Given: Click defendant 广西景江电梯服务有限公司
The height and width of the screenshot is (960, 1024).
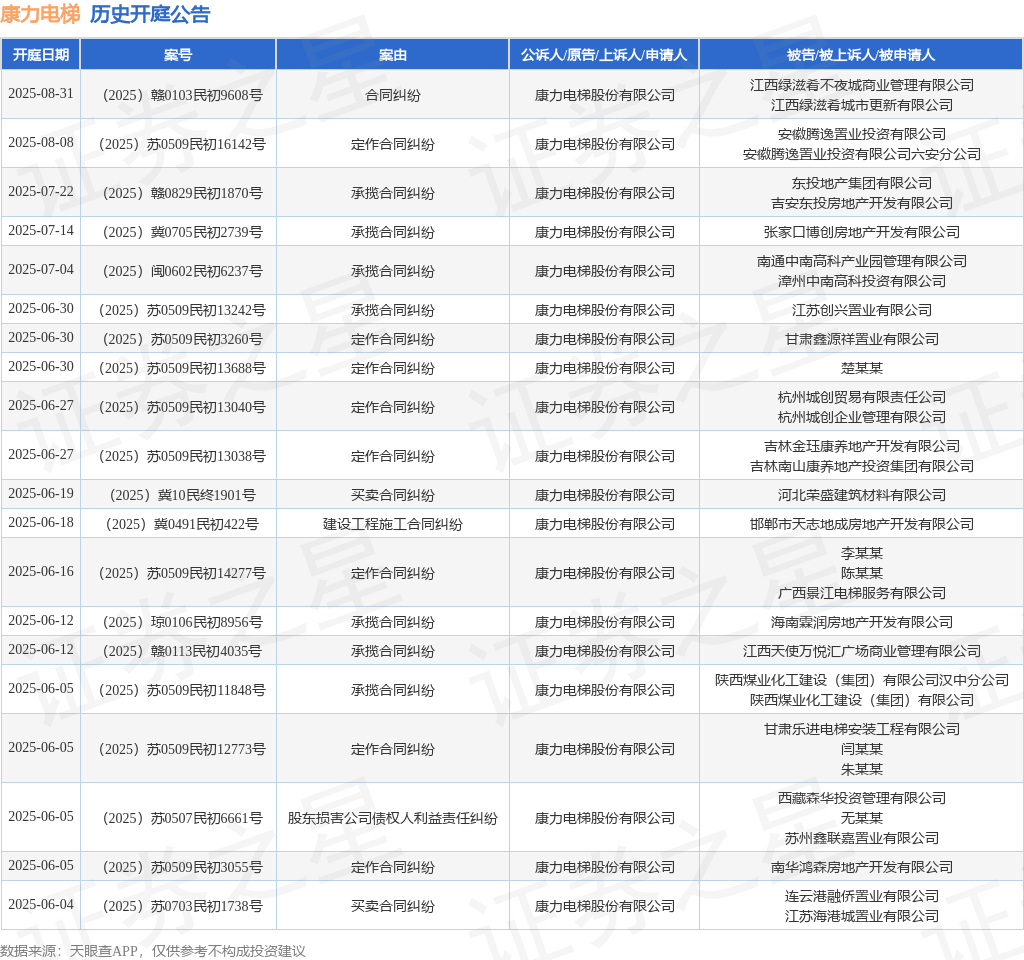Looking at the screenshot, I should tap(861, 593).
